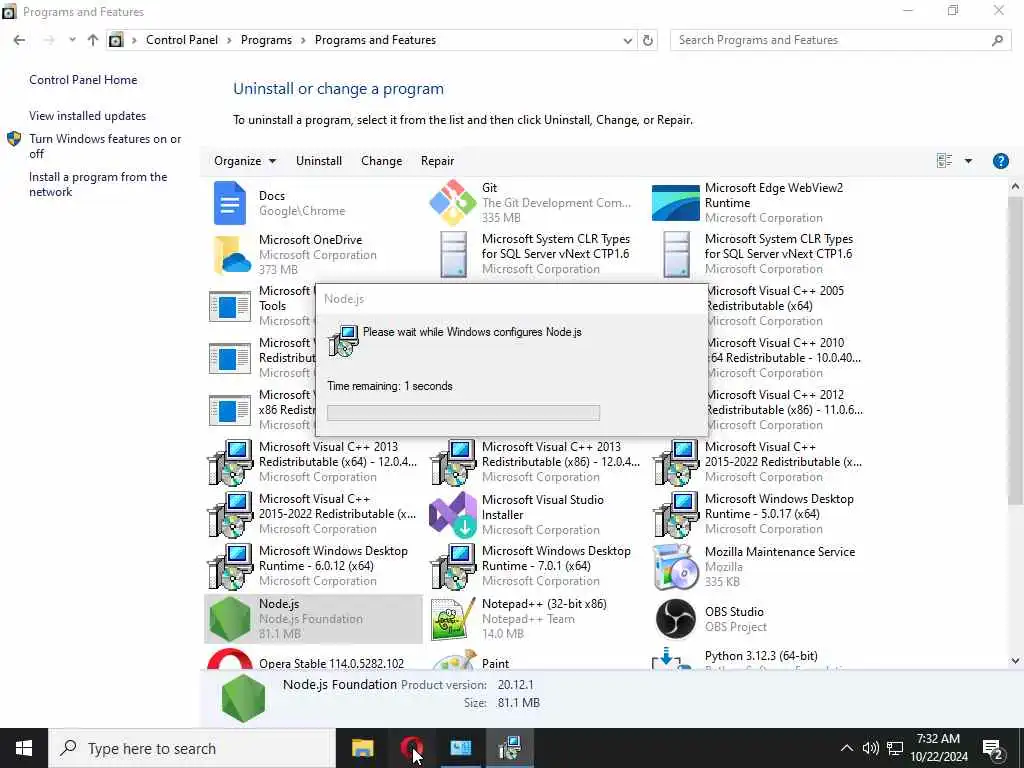This screenshot has width=1024, height=768.
Task: Open the Windows Start menu
Action: [x=24, y=748]
